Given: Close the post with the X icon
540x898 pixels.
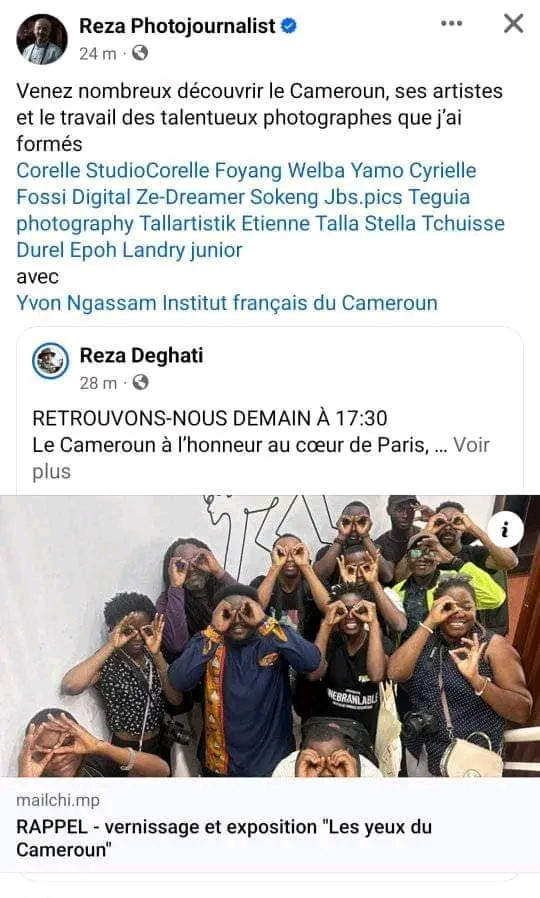Looking at the screenshot, I should tap(513, 23).
